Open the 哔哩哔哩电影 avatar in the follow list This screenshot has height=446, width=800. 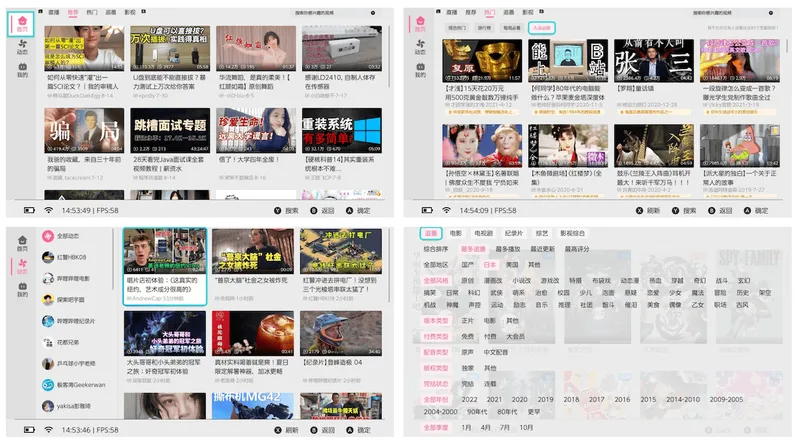point(48,279)
